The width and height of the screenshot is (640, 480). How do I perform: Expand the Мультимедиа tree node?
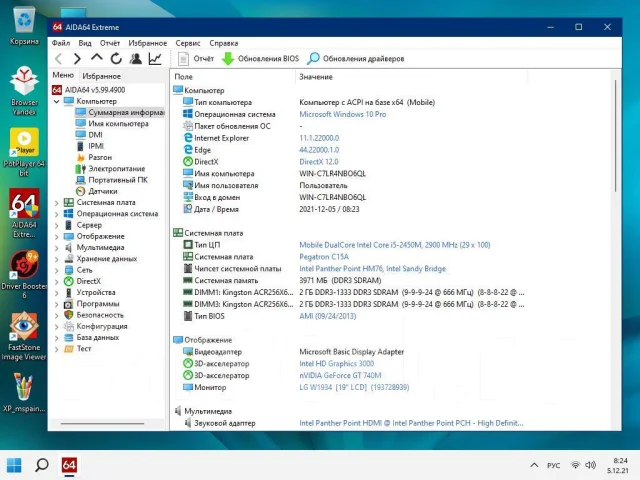coord(57,247)
